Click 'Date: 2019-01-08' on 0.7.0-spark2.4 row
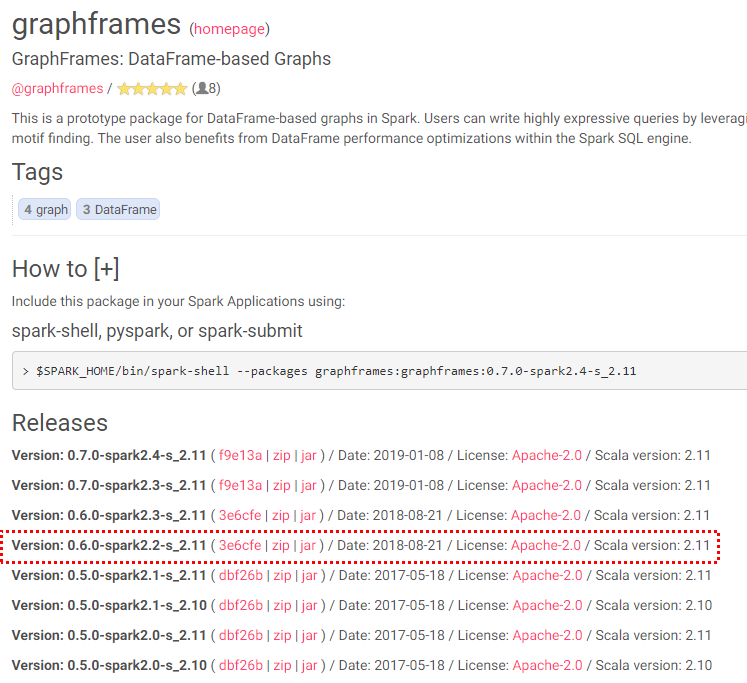The image size is (747, 683). tap(391, 455)
